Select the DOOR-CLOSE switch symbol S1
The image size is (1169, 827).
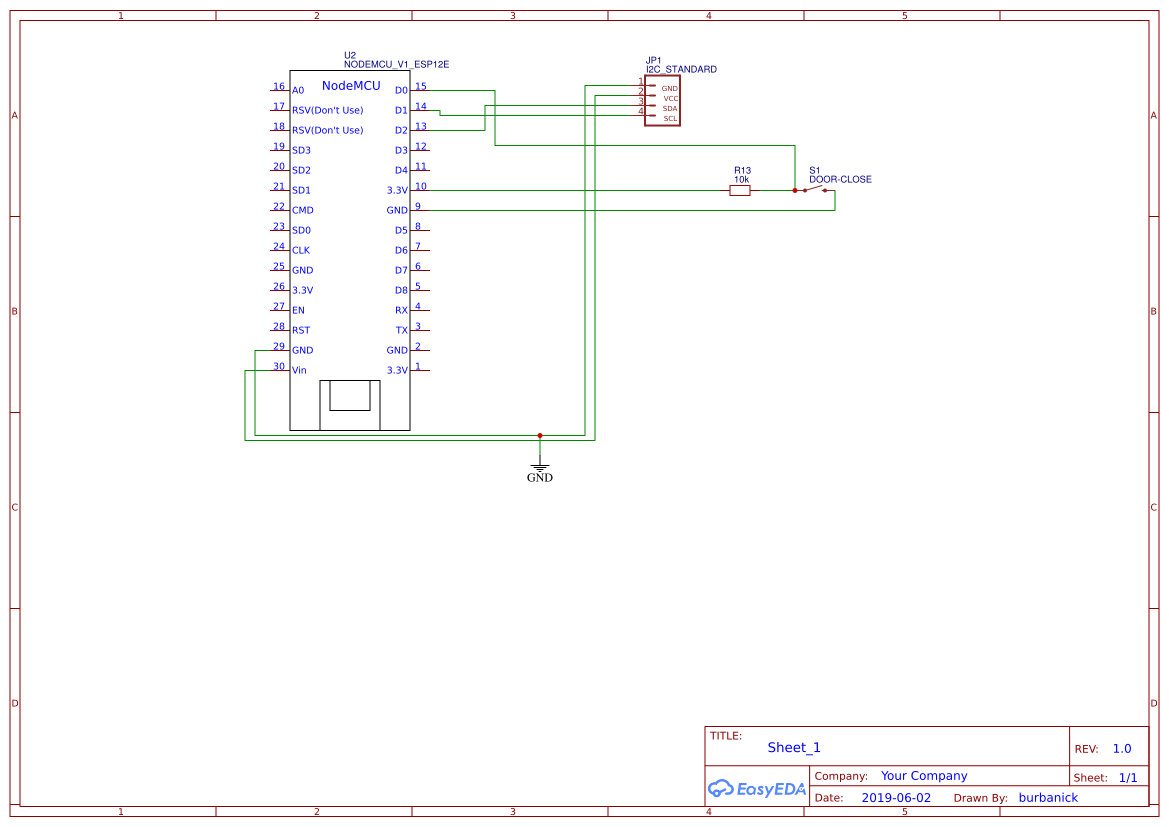coord(812,187)
